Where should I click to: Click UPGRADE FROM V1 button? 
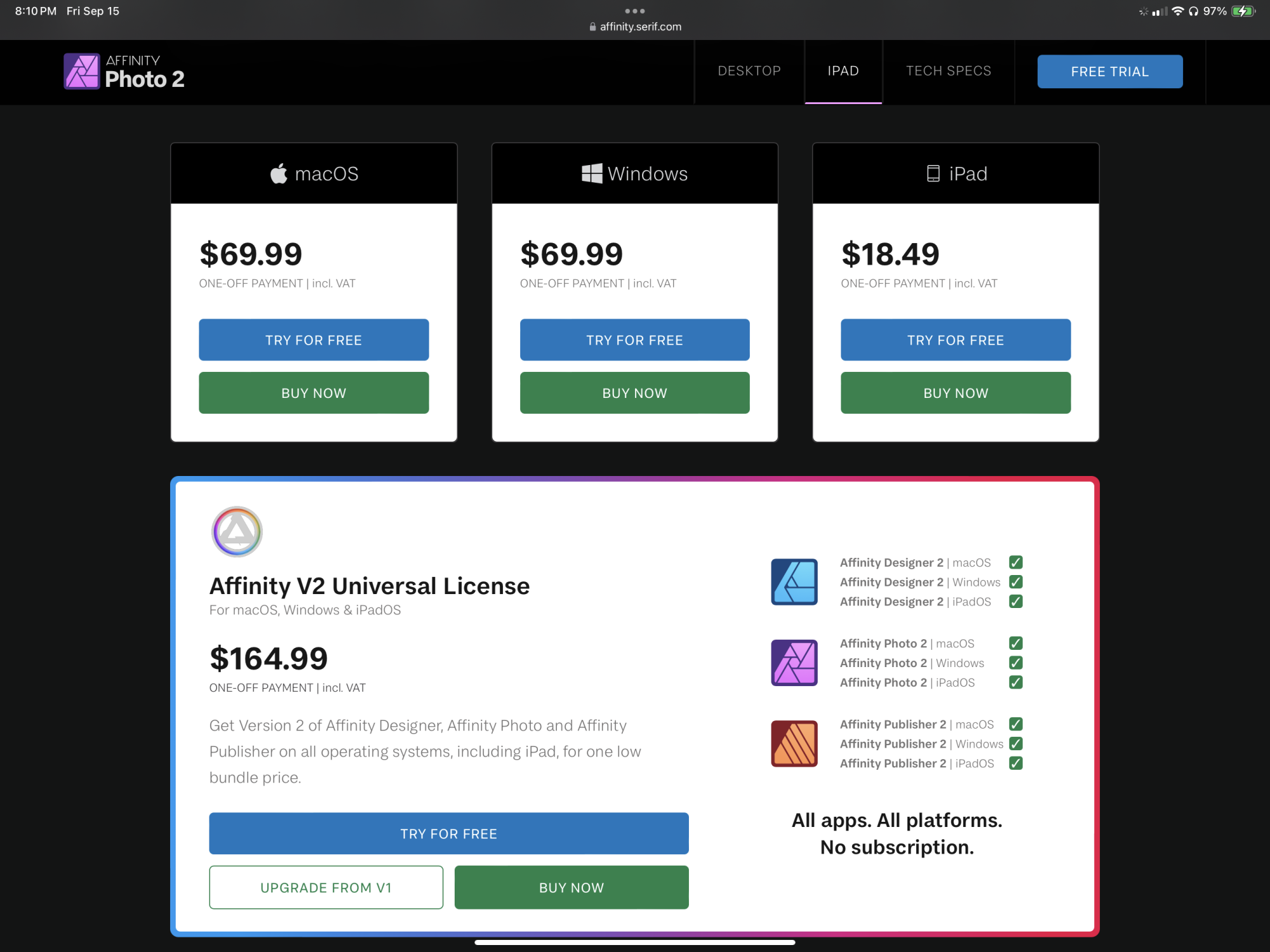click(326, 887)
